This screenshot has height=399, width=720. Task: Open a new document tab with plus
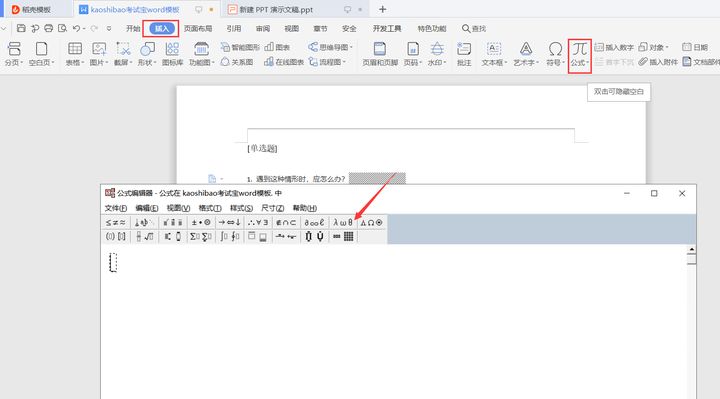pyautogui.click(x=382, y=9)
